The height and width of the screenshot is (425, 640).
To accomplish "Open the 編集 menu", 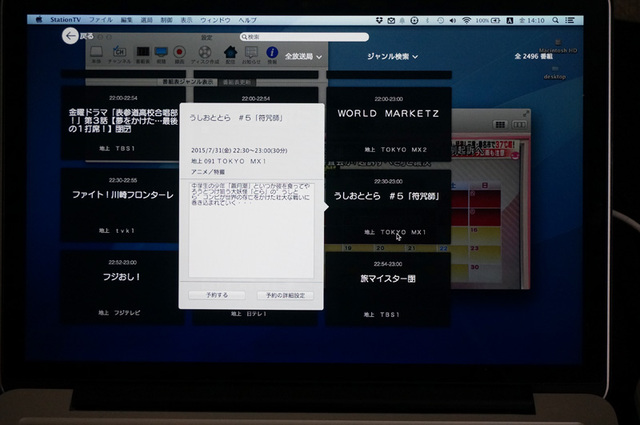I will (x=126, y=20).
